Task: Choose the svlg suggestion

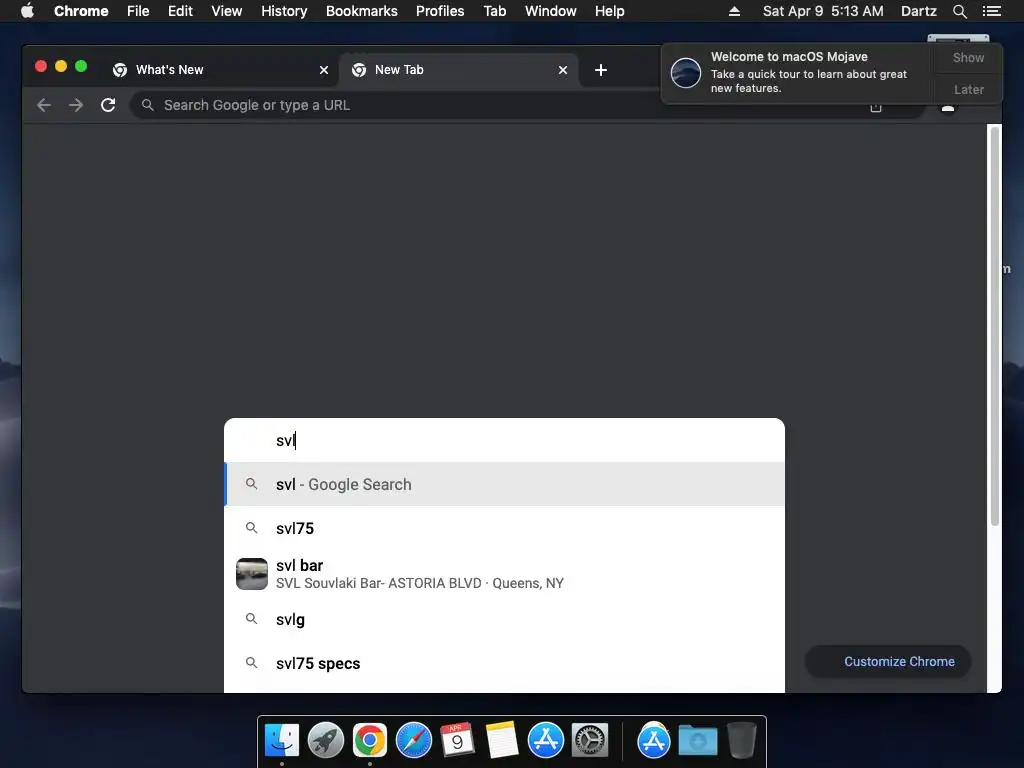Action: tap(504, 619)
